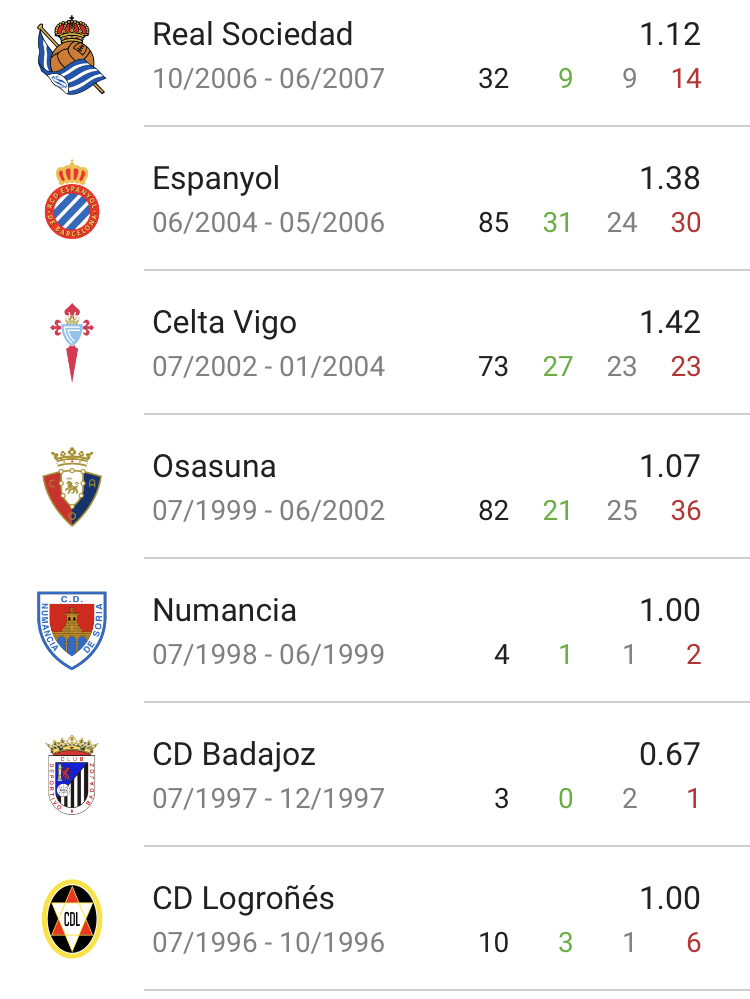Click the Osasuna club crest
The width and height of the screenshot is (750, 999).
click(x=72, y=487)
